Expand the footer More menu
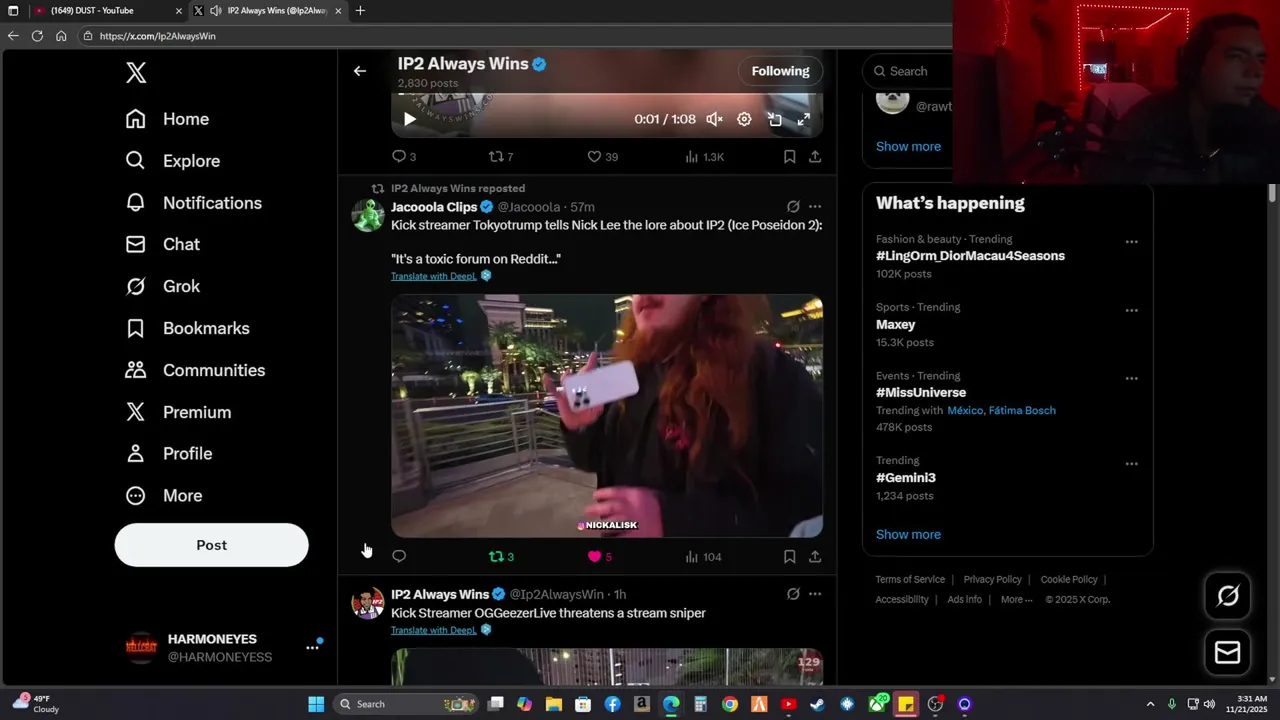The height and width of the screenshot is (720, 1280). coord(1017,600)
